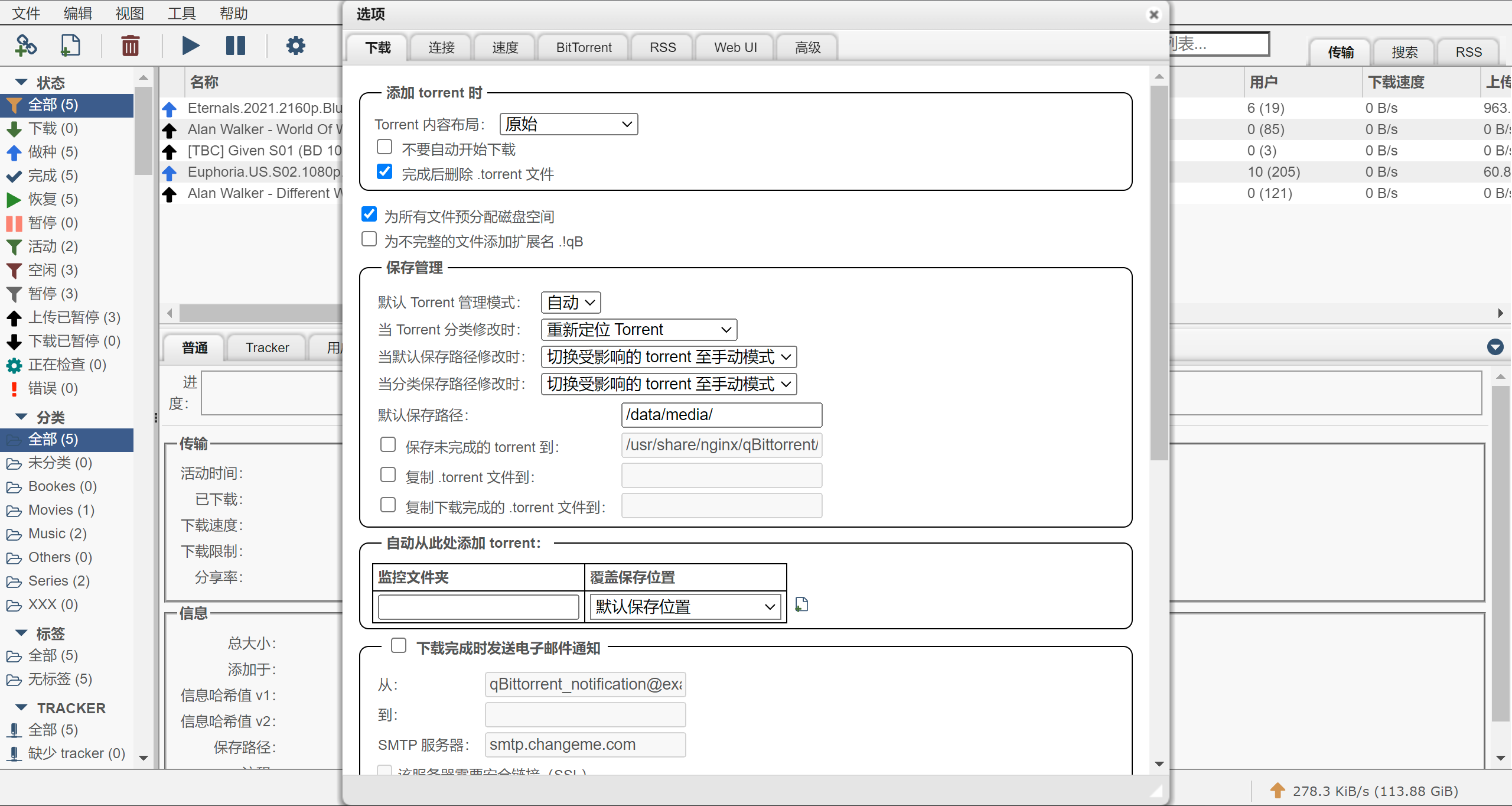Open settings via the gear icon
This screenshot has height=806, width=1512.
[x=295, y=45]
